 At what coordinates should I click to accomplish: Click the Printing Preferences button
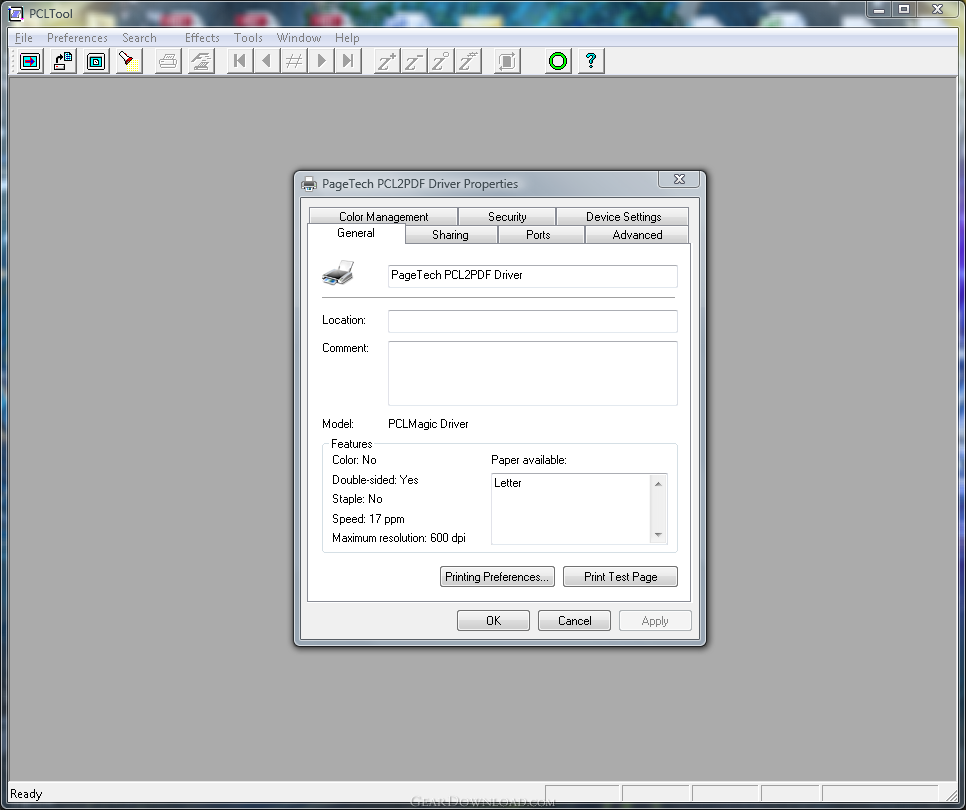[x=497, y=577]
